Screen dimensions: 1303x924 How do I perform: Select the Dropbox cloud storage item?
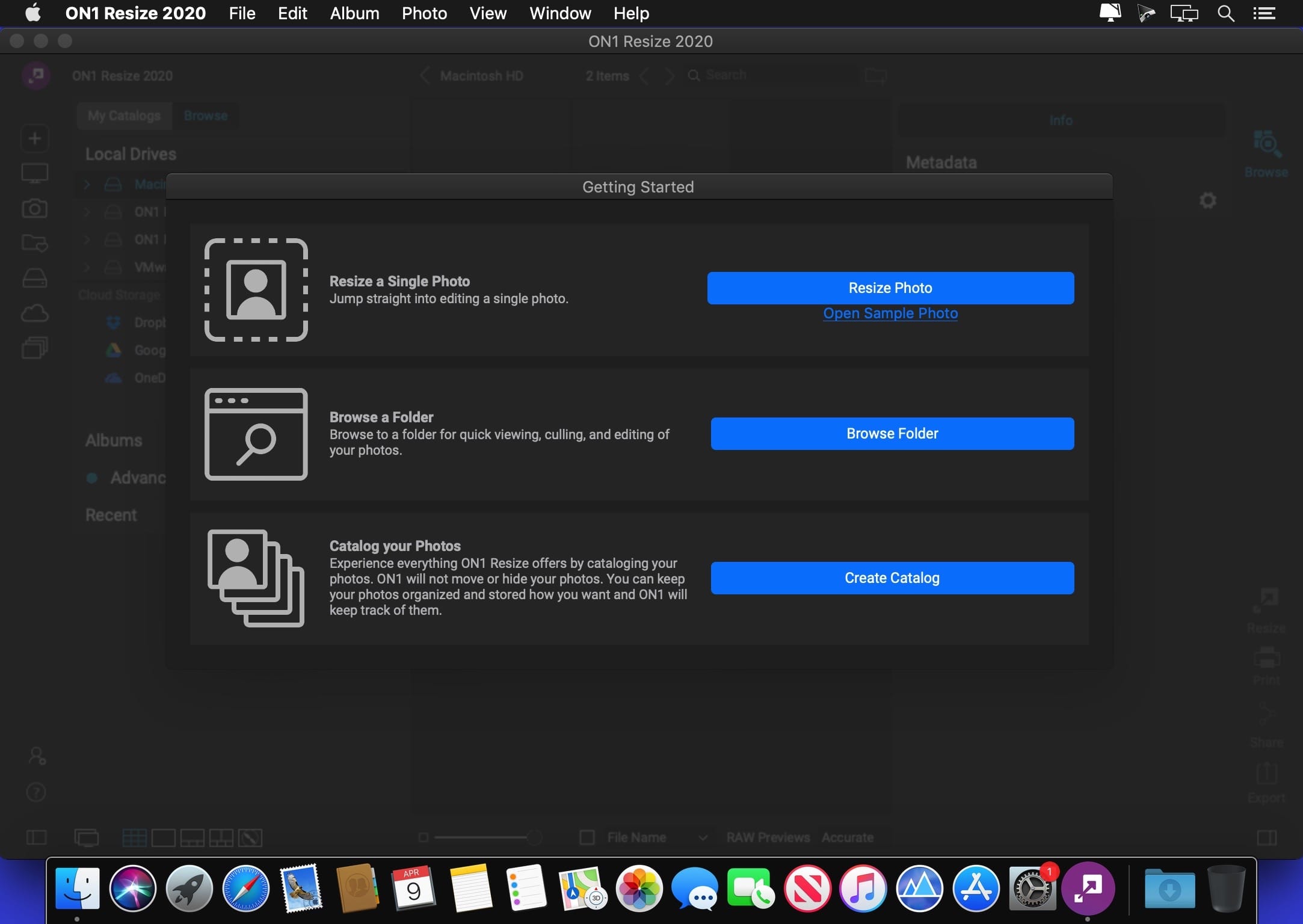click(136, 322)
